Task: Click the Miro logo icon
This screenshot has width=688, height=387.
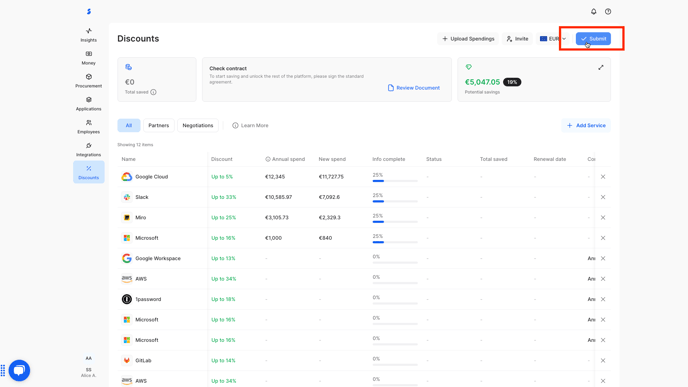Action: pyautogui.click(x=126, y=218)
